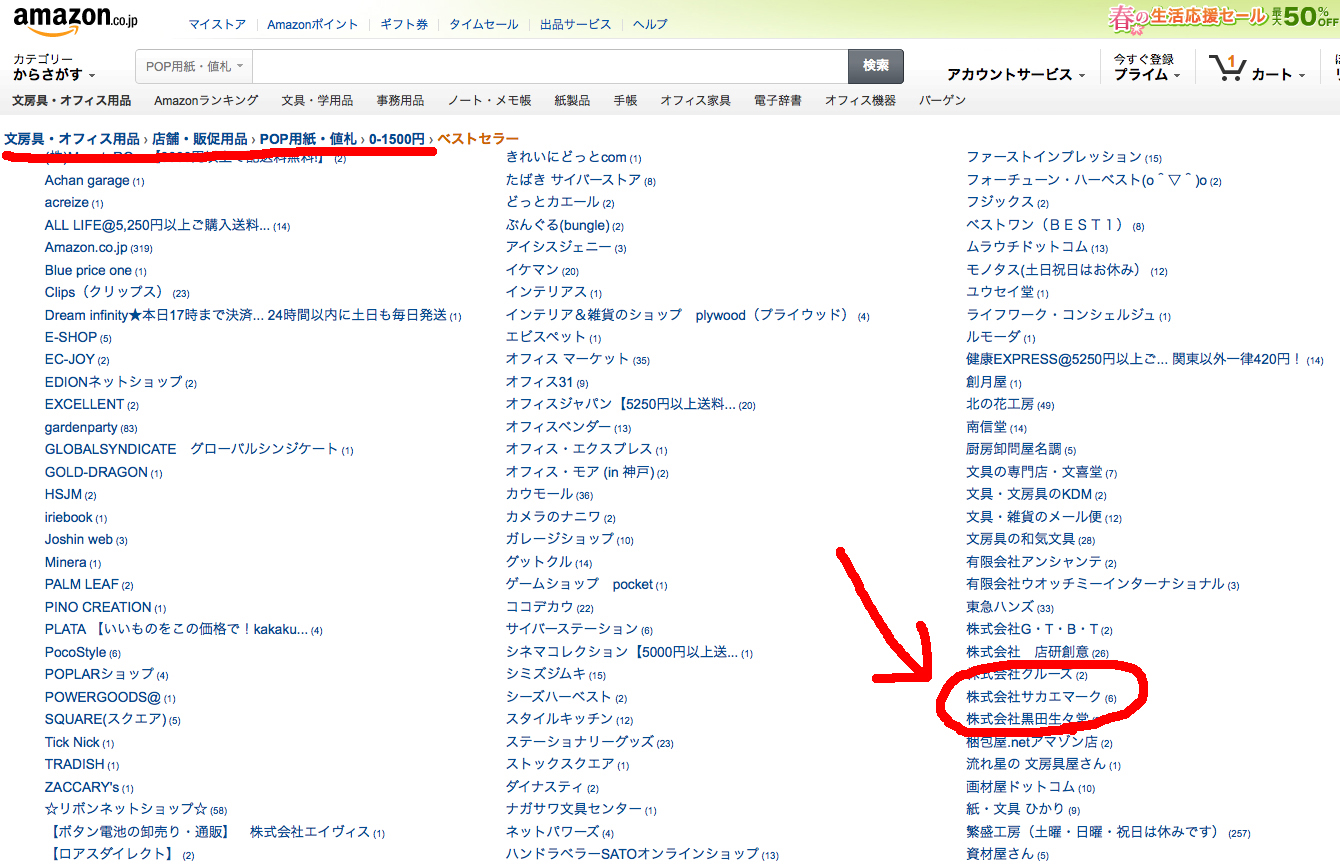Select the 電子辞書 category tab
The width and height of the screenshot is (1340, 867).
777,100
